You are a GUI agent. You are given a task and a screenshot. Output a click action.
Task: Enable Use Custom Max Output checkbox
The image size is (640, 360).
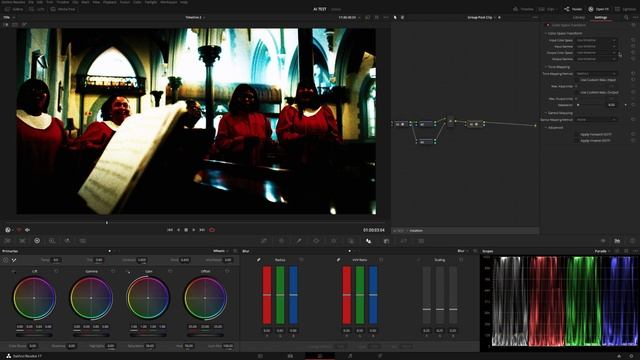point(577,93)
